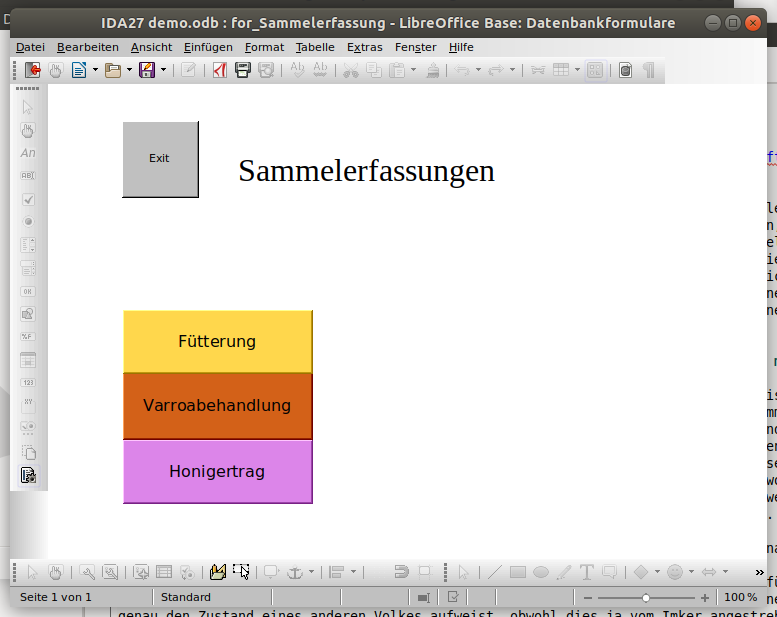Open the Extras menu
777x617 pixels.
click(x=365, y=47)
